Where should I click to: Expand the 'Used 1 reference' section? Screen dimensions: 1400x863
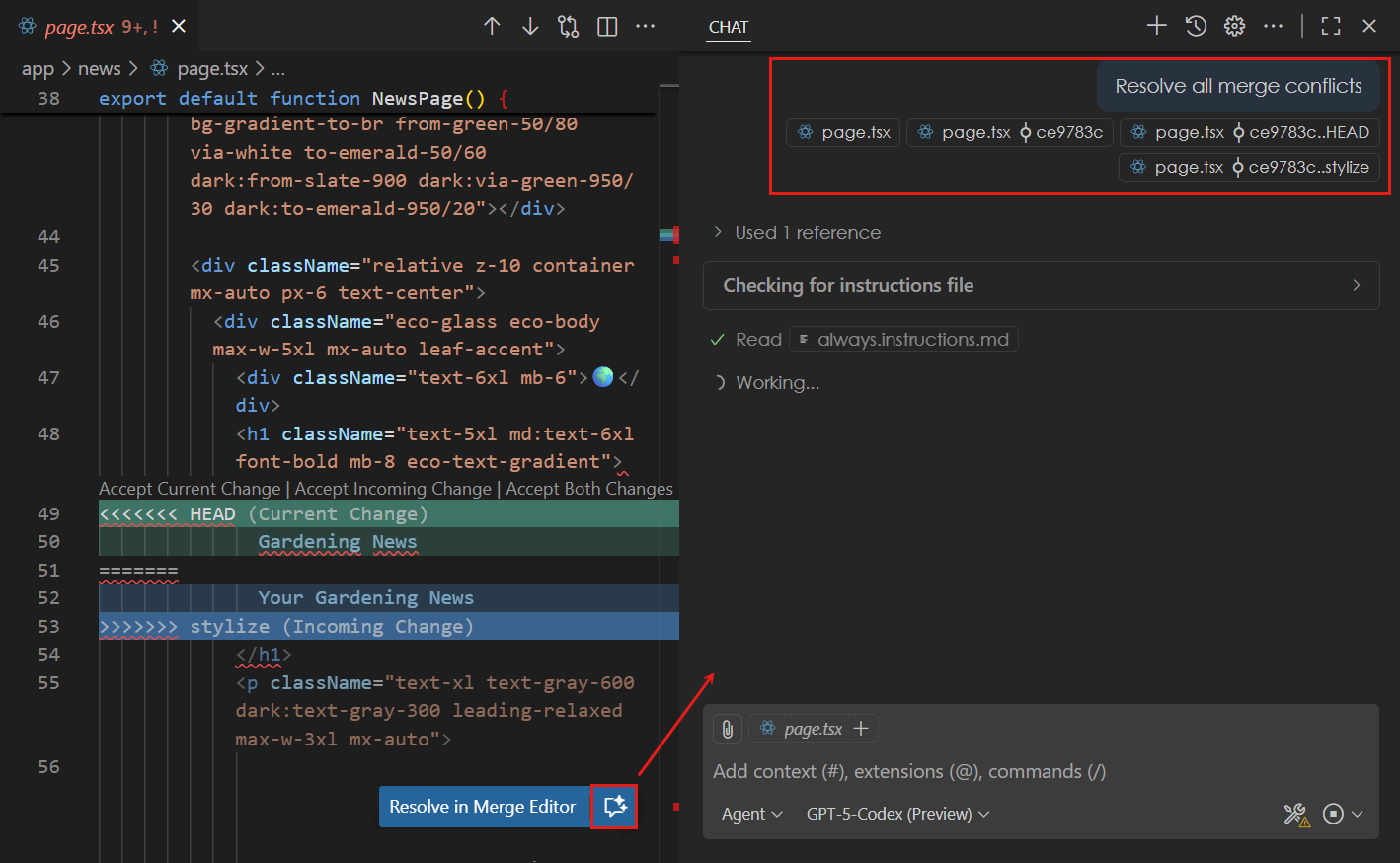(x=808, y=232)
